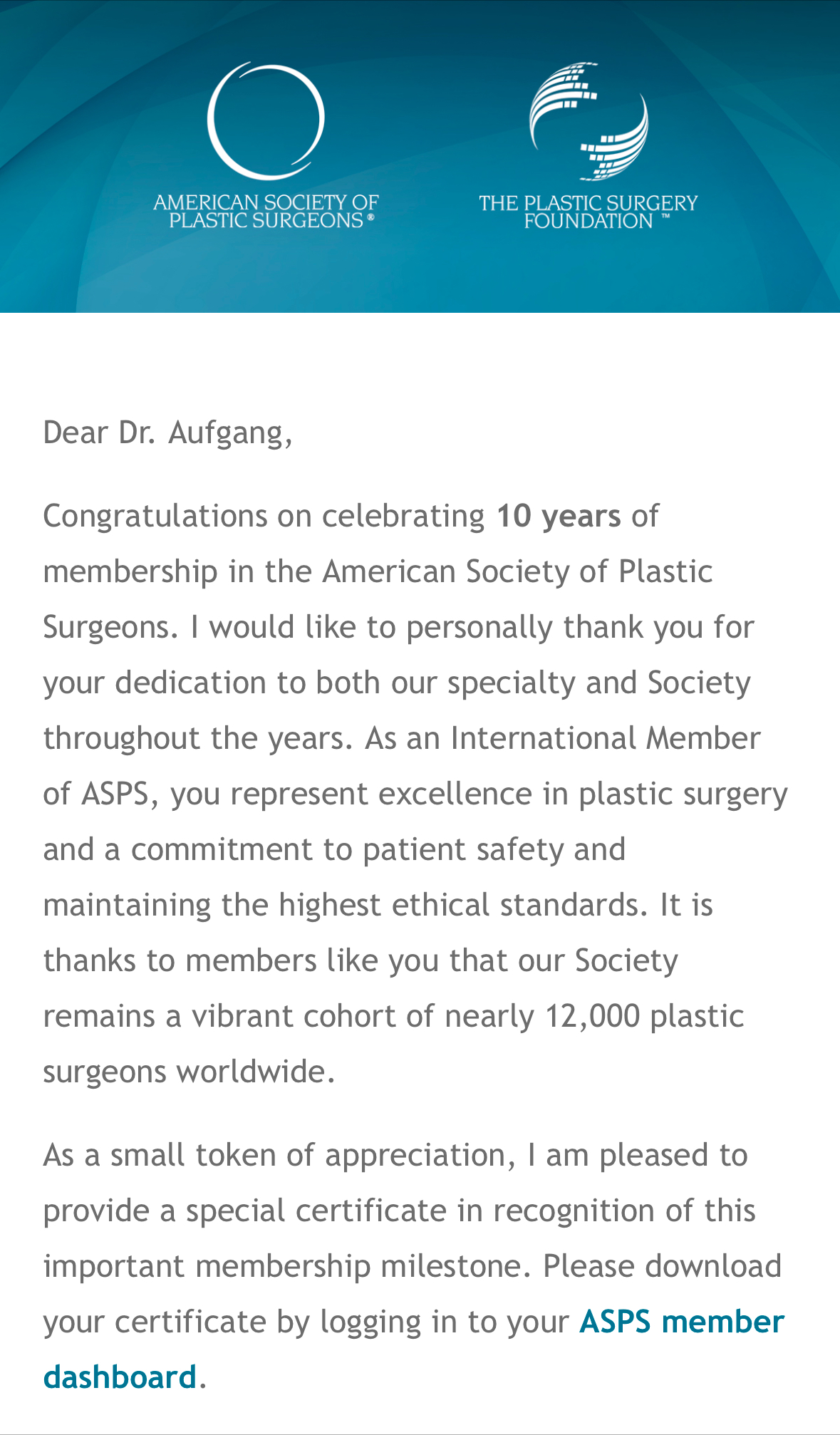Viewport: 840px width, 1435px height.
Task: Tap the paragraph beginning Congratulations on celebrating
Action: click(x=415, y=794)
